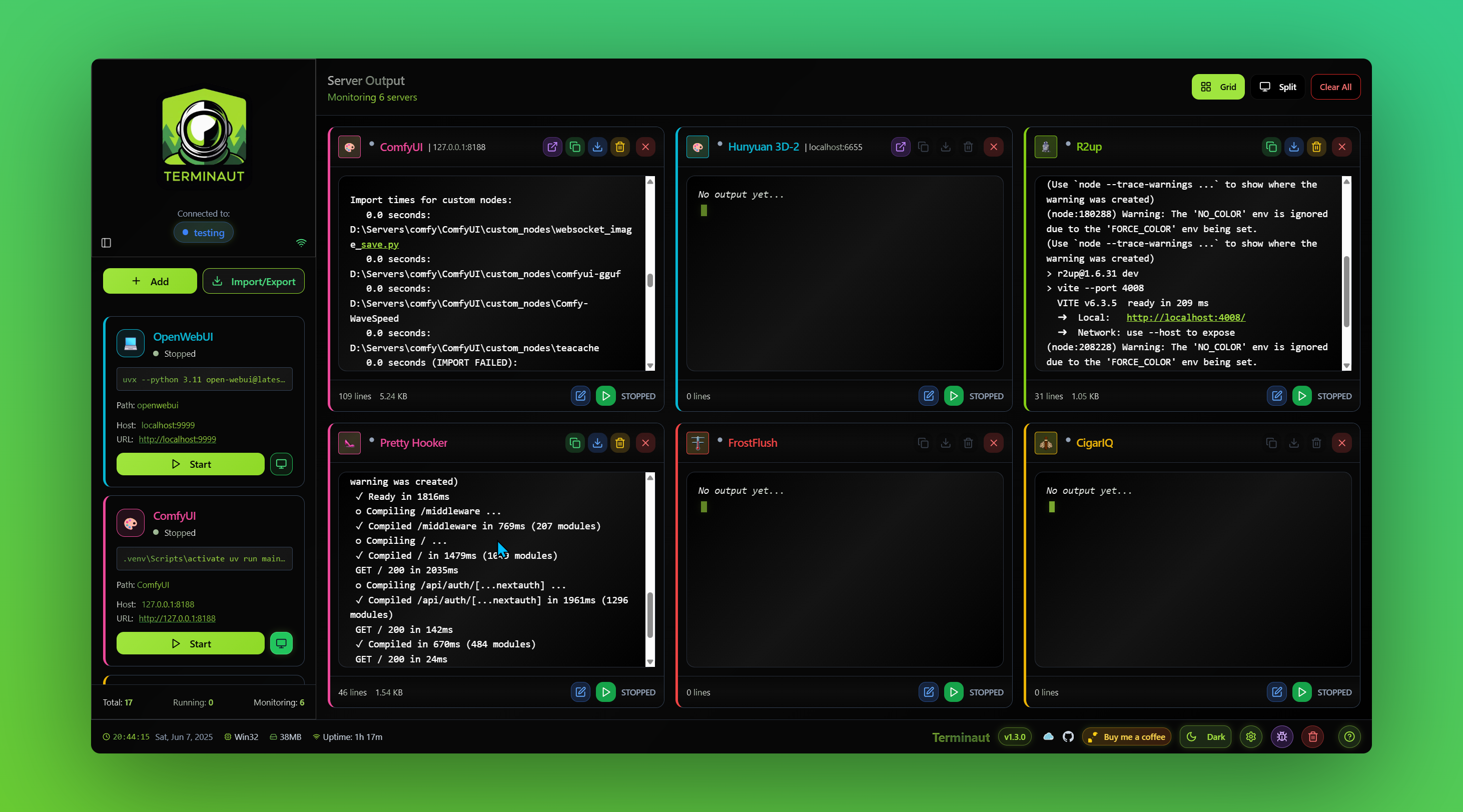Click ComfyUI output scrollbar down arrow

(650, 366)
